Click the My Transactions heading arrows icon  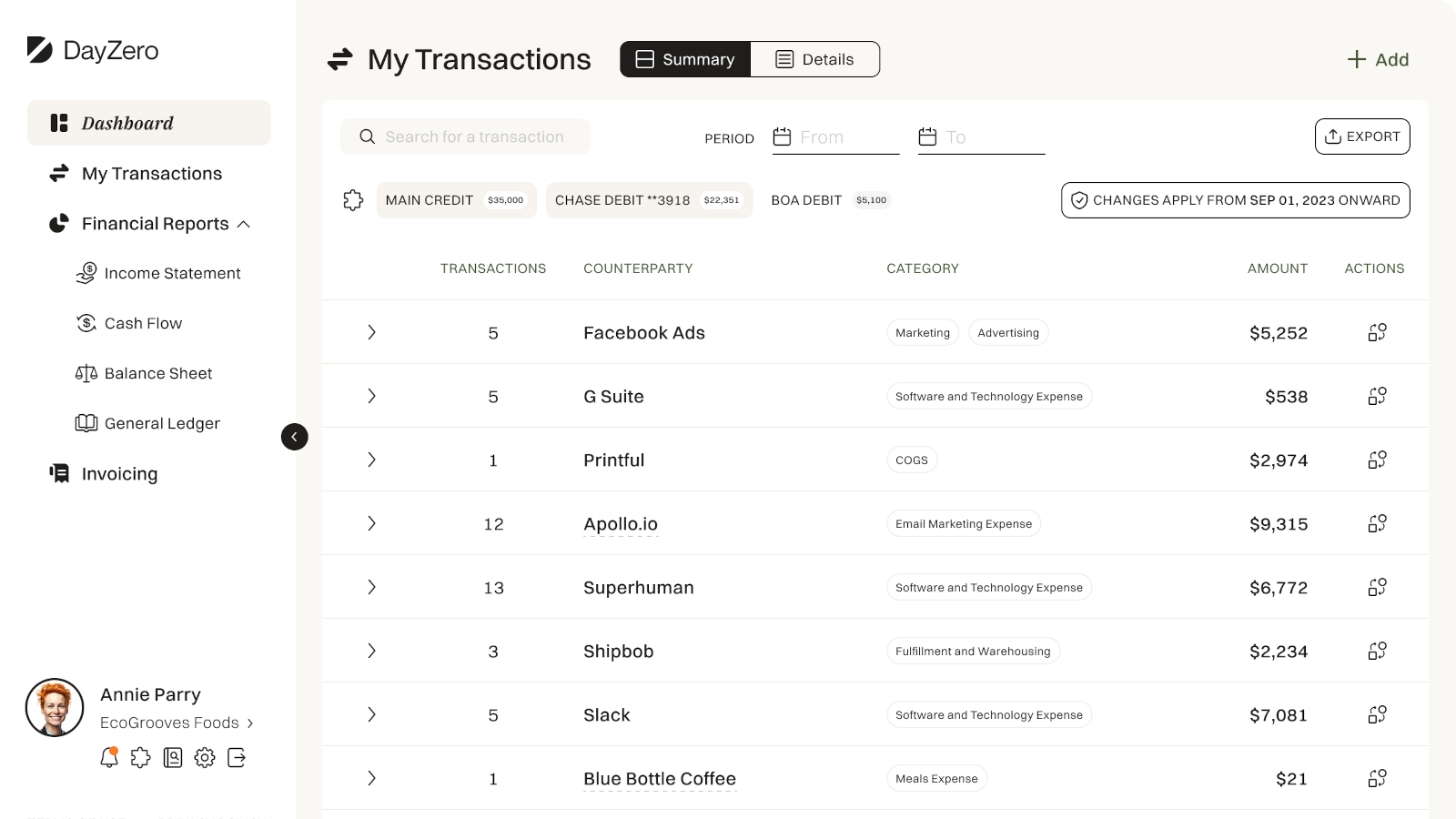point(339,59)
